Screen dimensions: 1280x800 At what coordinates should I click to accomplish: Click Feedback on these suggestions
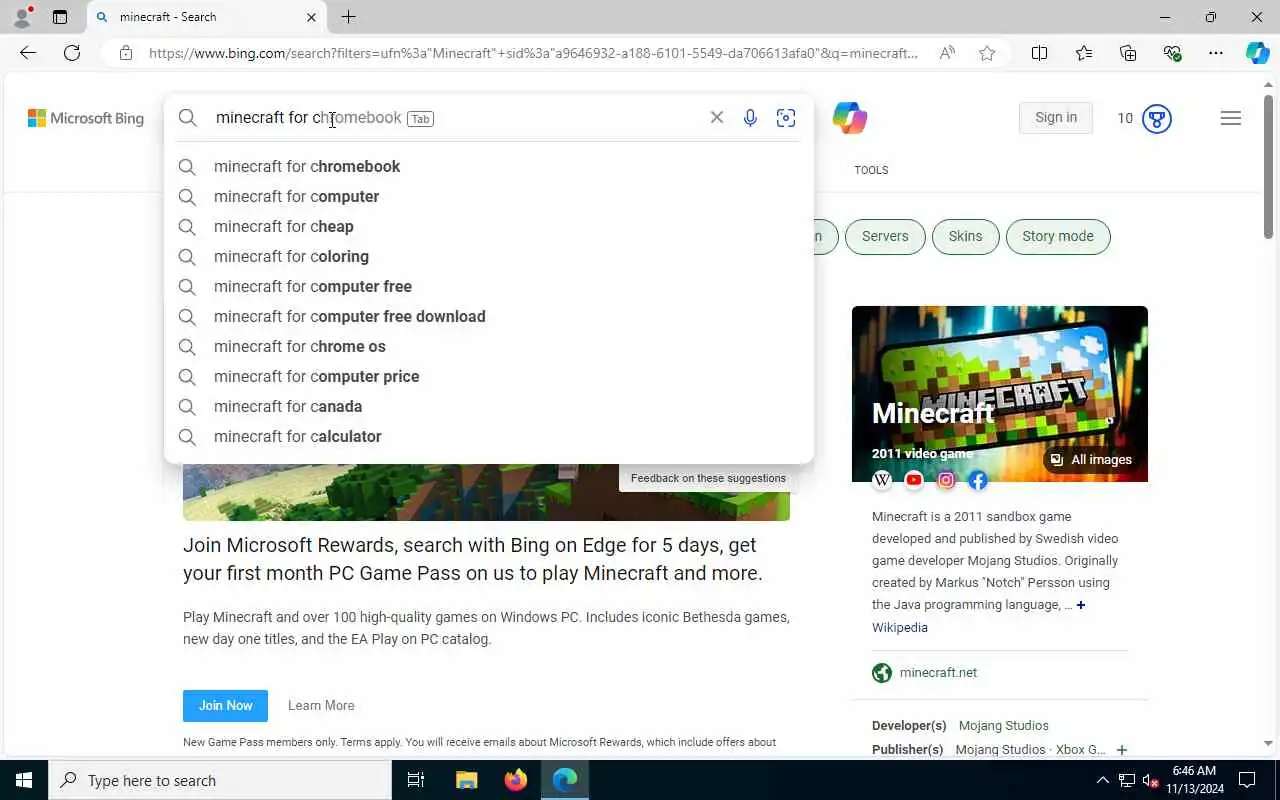[708, 478]
